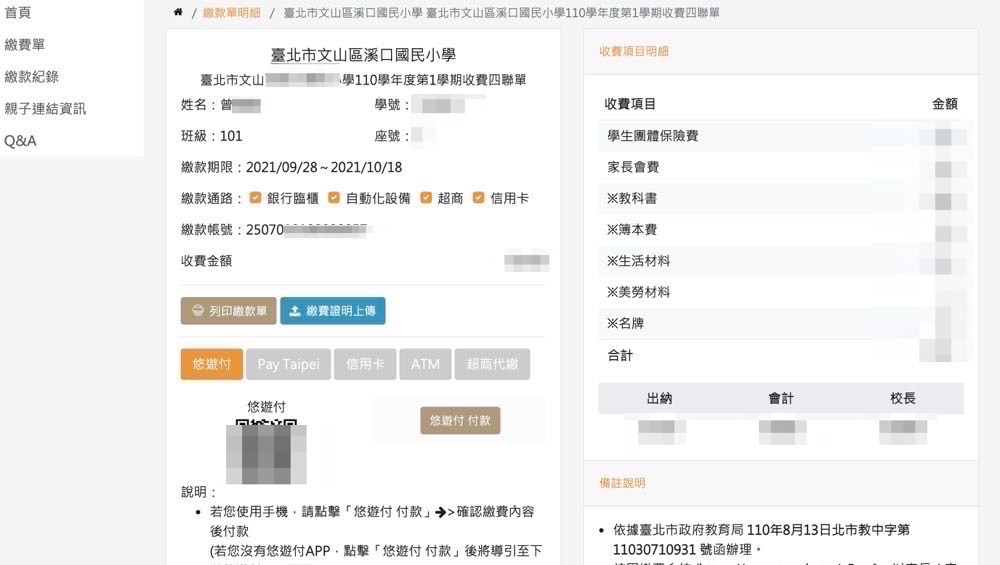
Task: Open 繳款紀錄 in the sidebar
Action: (x=32, y=77)
